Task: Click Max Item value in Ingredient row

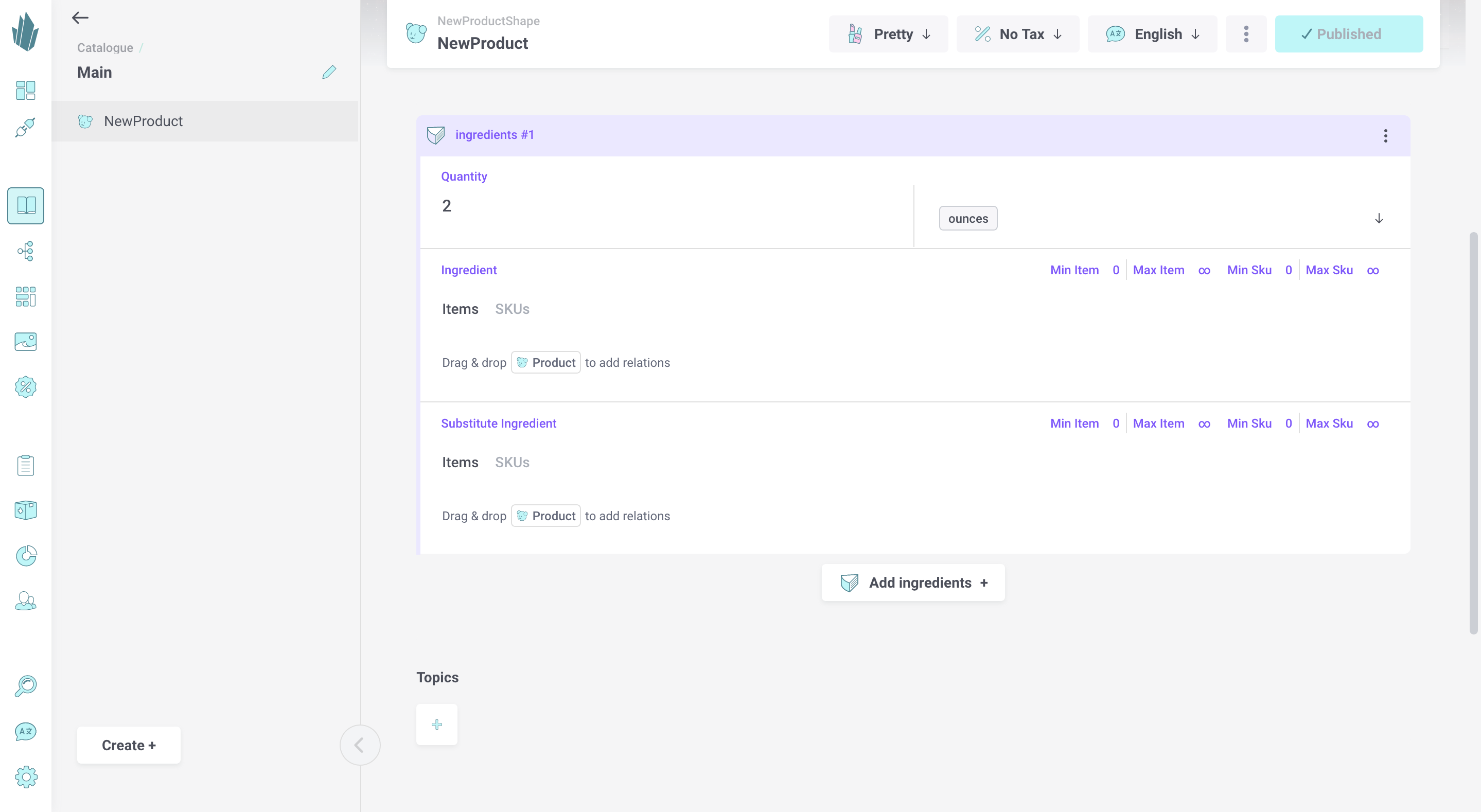Action: pos(1204,270)
